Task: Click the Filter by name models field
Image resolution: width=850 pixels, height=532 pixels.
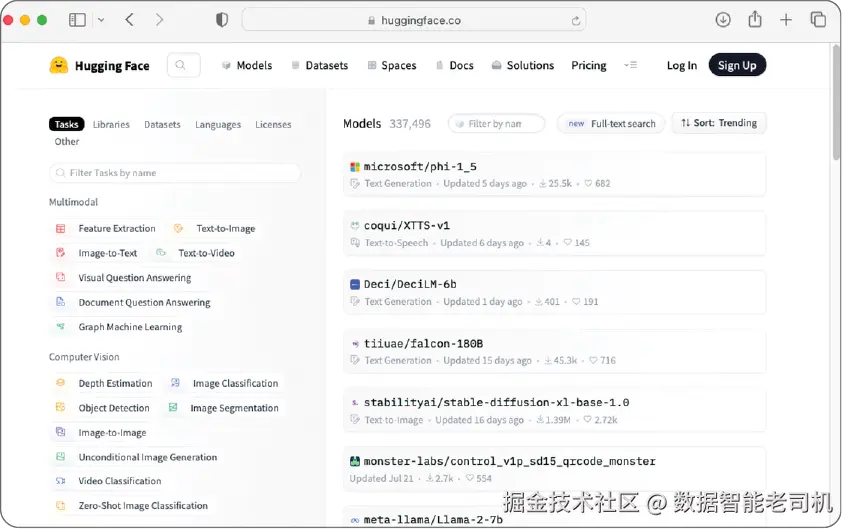Action: click(496, 124)
